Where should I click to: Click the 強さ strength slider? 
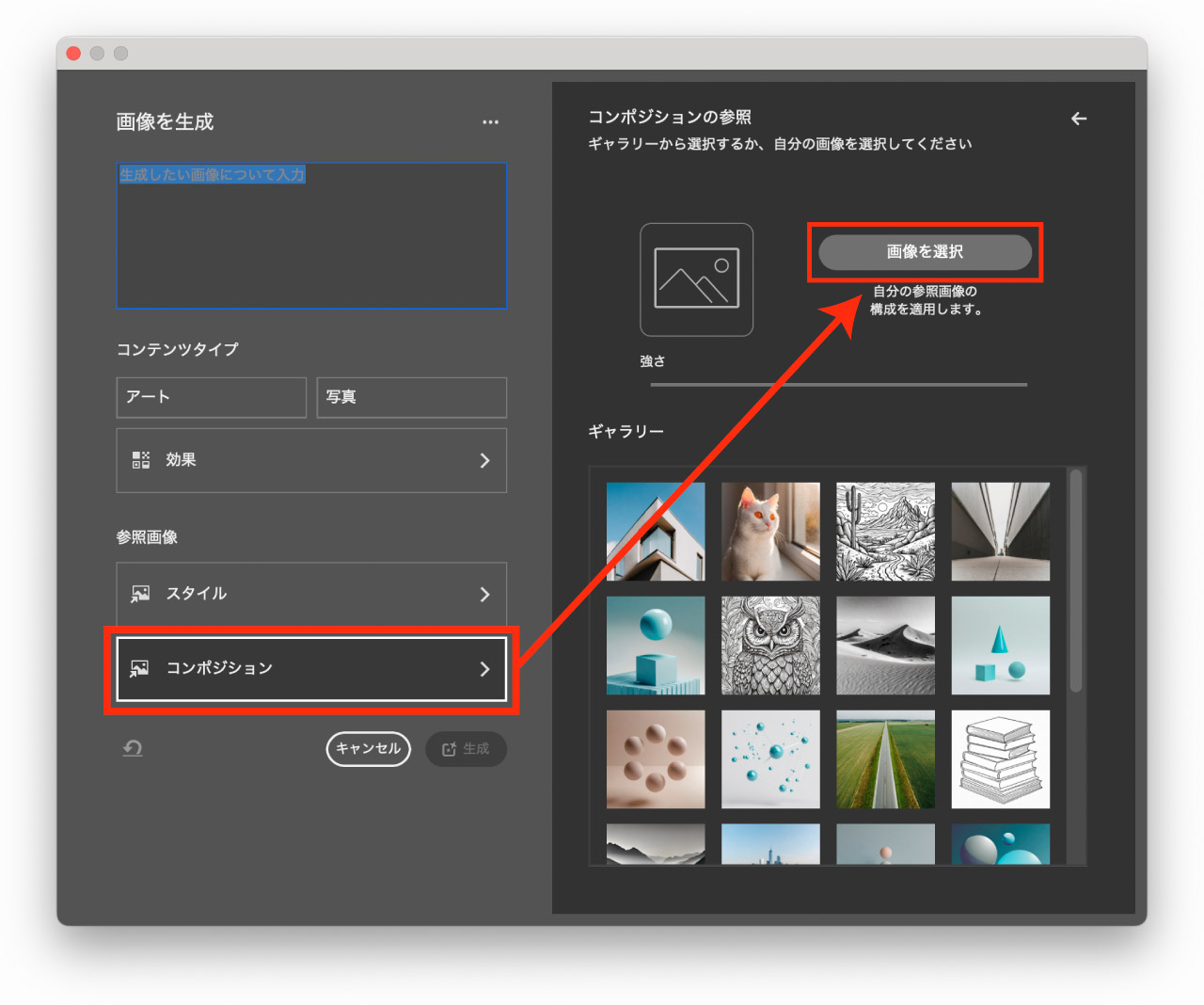coord(838,385)
